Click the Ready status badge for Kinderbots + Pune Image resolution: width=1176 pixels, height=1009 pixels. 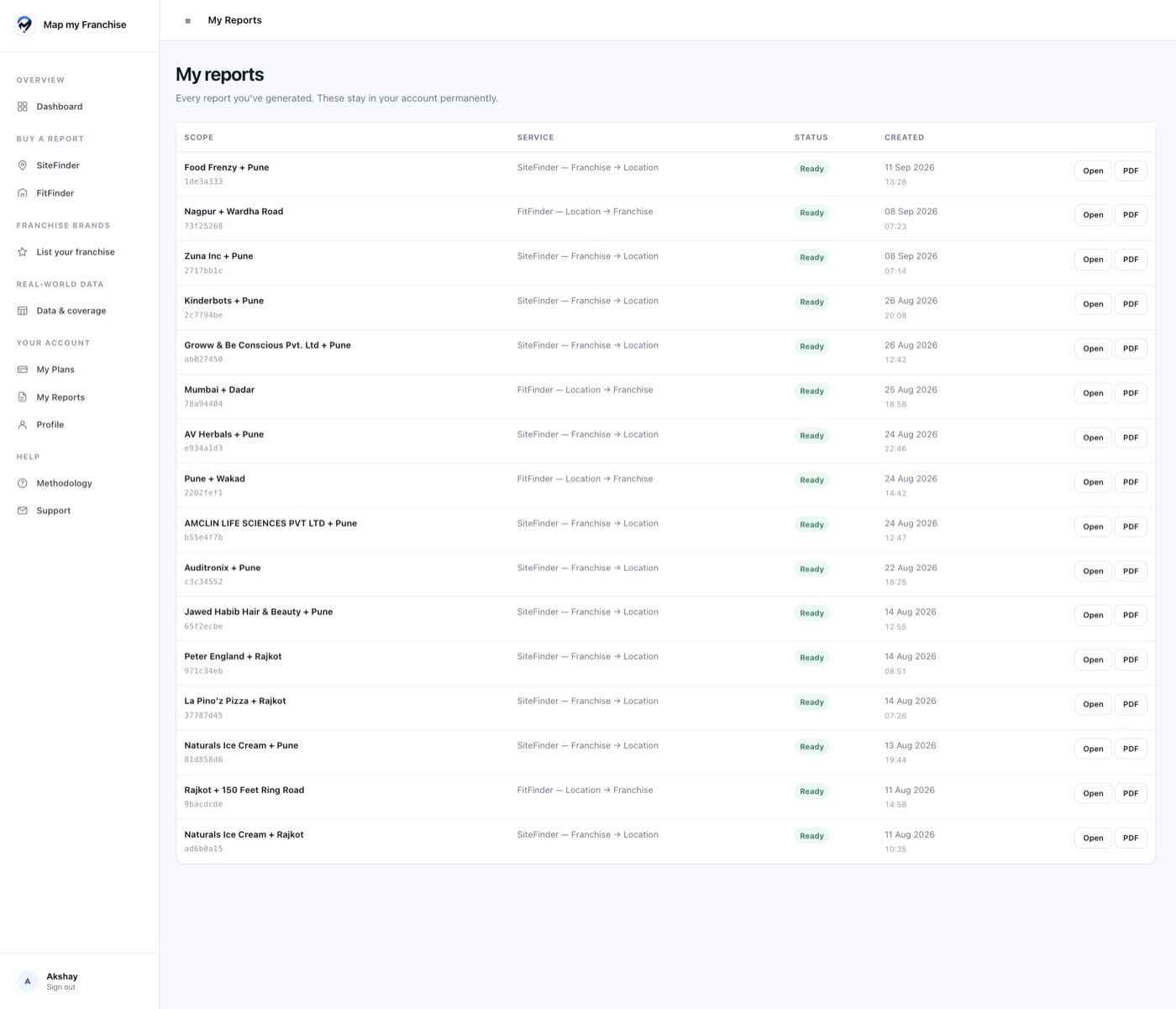click(811, 302)
